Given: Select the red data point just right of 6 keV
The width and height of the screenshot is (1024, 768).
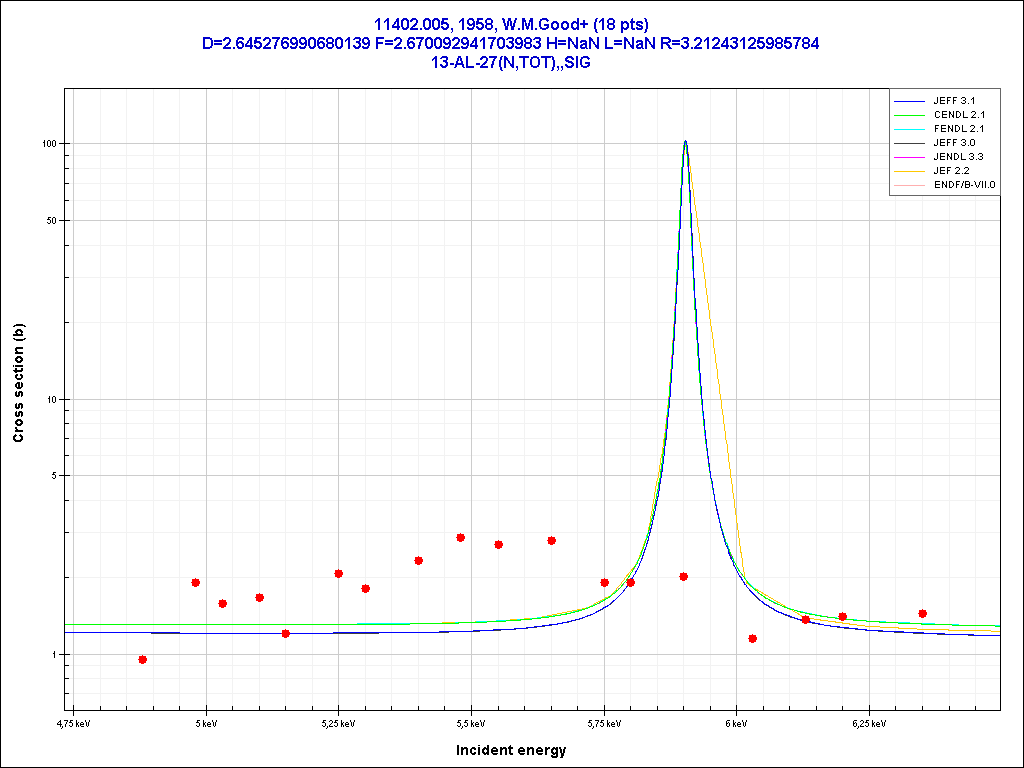Looking at the screenshot, I should click(753, 638).
